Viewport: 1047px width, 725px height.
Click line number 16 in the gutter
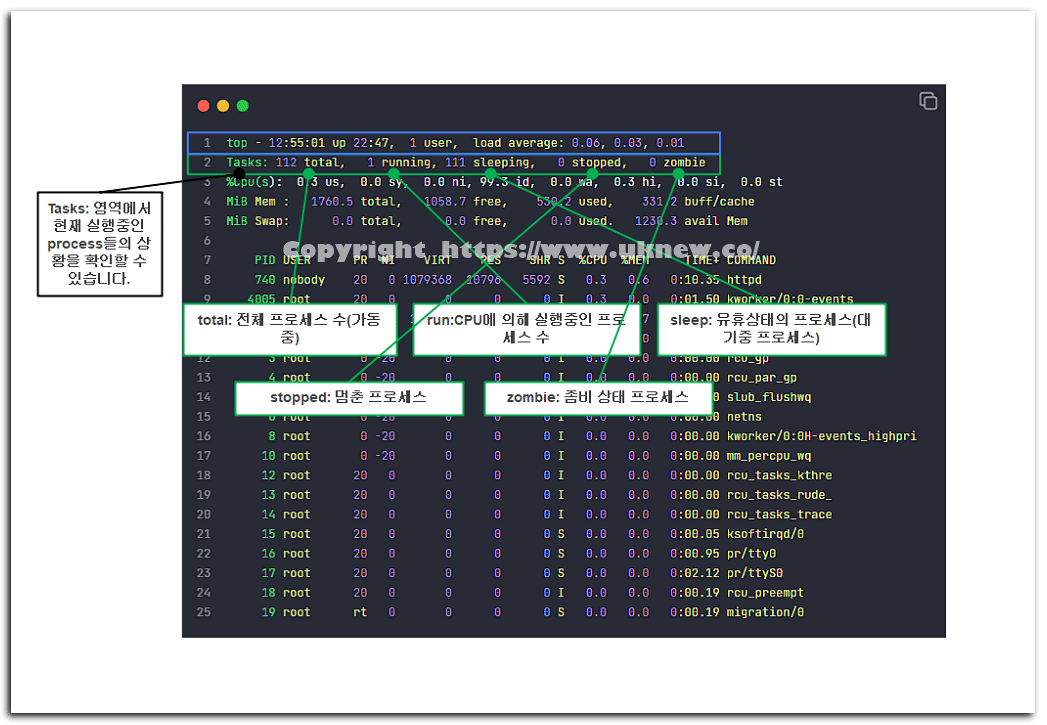click(x=204, y=436)
